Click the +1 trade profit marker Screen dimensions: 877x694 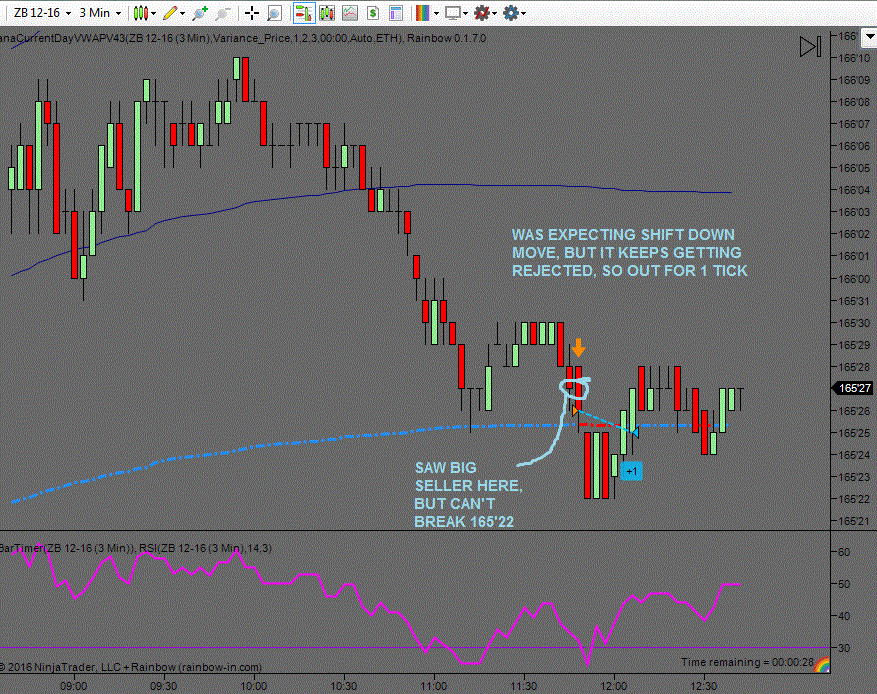click(x=631, y=471)
